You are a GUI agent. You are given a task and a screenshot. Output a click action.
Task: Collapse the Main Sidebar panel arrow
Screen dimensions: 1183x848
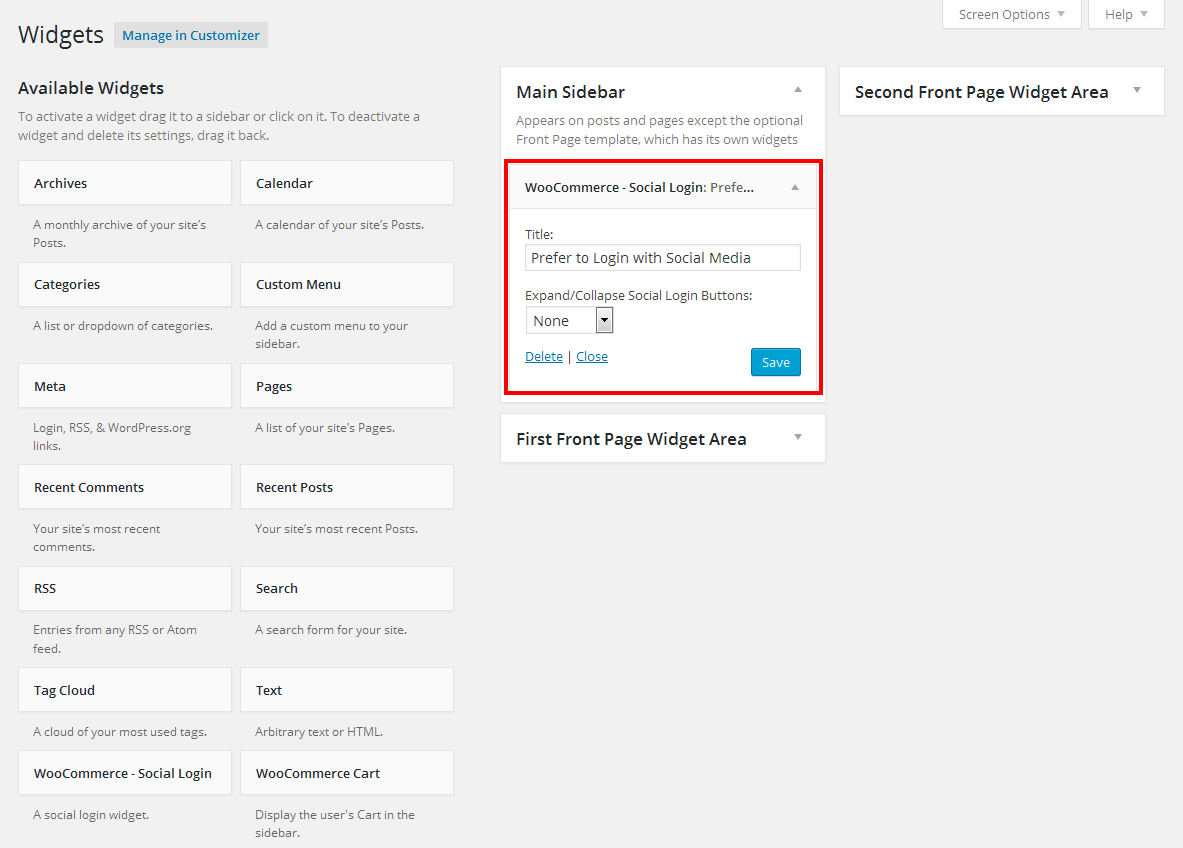click(798, 90)
